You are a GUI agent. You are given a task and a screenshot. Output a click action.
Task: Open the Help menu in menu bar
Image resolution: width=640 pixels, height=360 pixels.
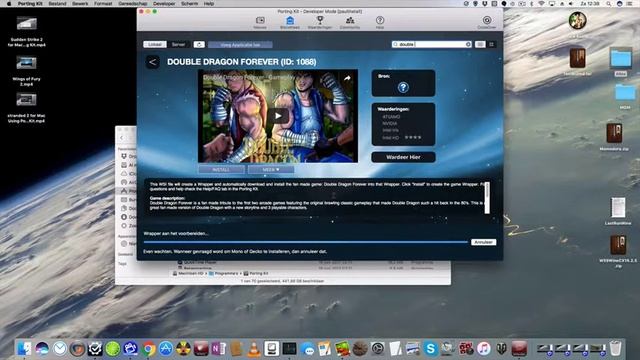209,3
